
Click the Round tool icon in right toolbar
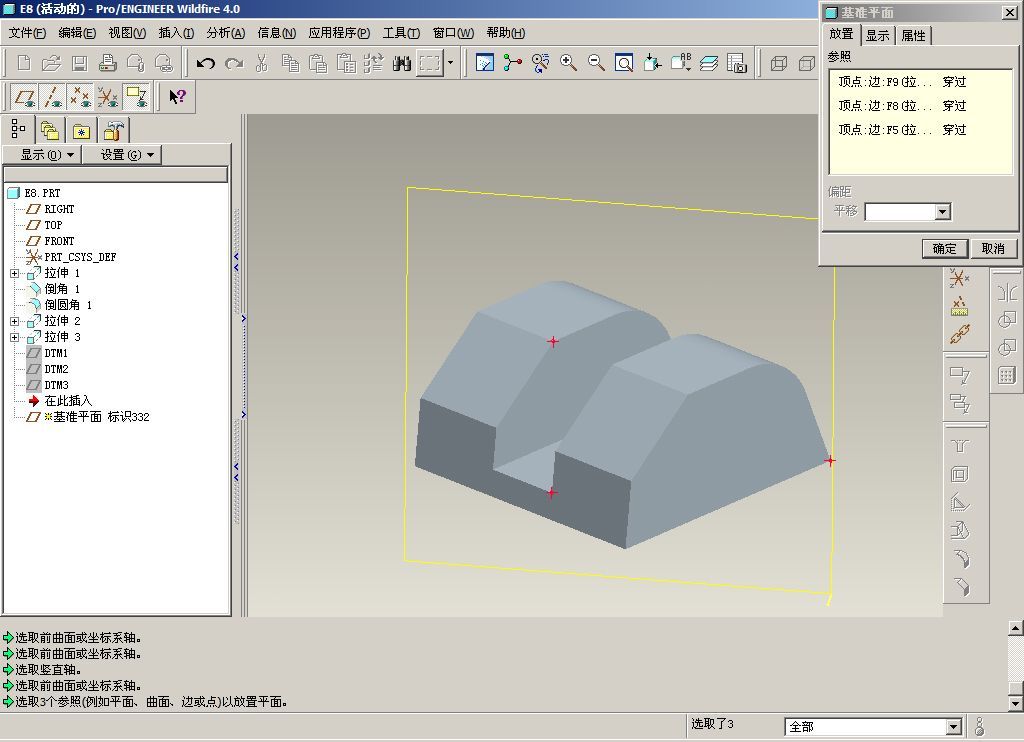tap(959, 559)
